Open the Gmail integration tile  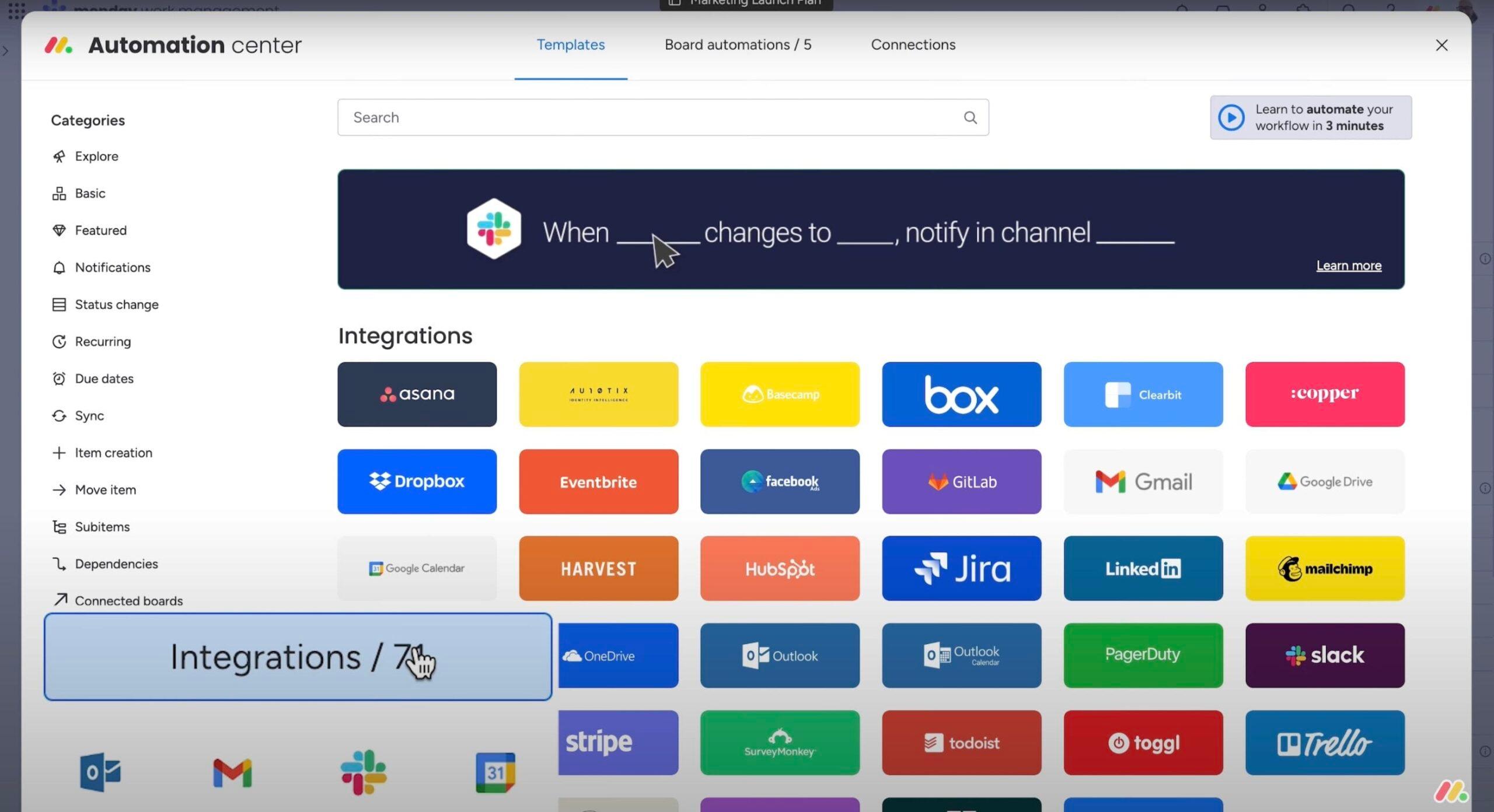tap(1143, 481)
